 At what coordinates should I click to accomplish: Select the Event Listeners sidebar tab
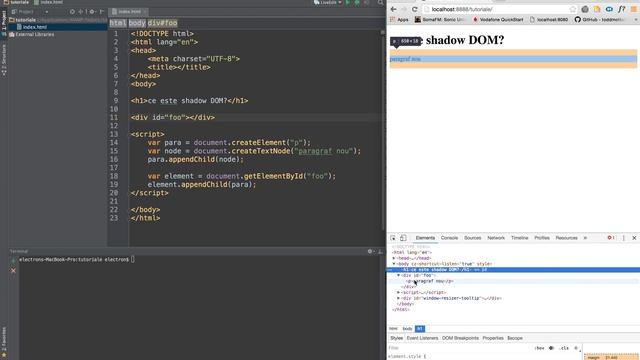(422, 338)
